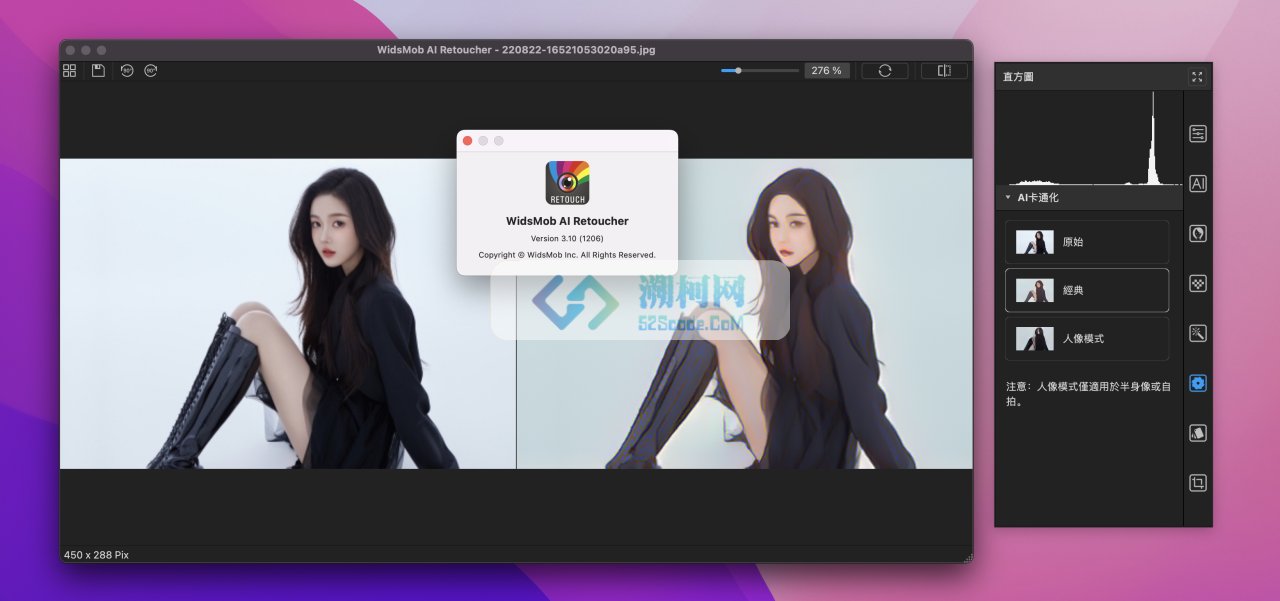Screen dimensions: 1280x601
Task: Click the save (floppy disk) icon
Action: click(98, 71)
